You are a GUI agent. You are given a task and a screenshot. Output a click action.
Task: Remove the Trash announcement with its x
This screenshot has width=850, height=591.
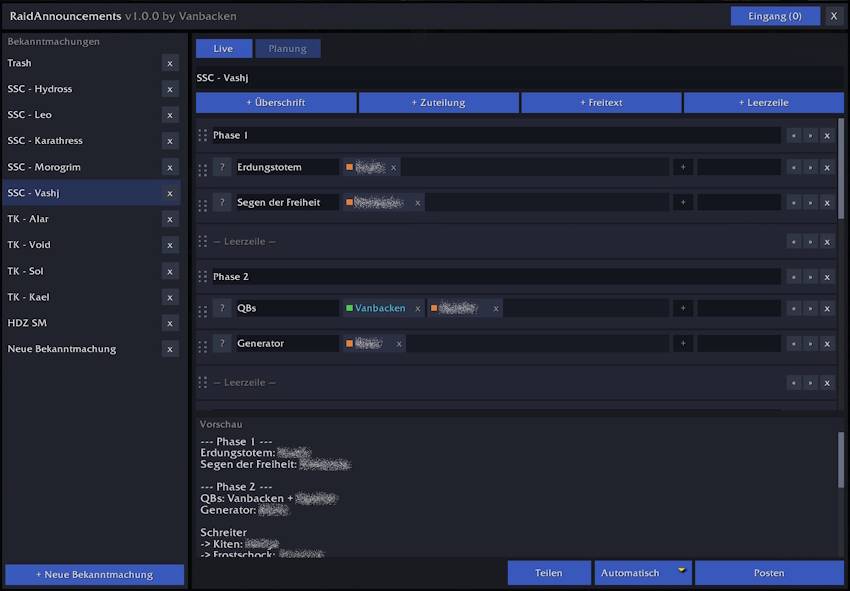coord(170,63)
